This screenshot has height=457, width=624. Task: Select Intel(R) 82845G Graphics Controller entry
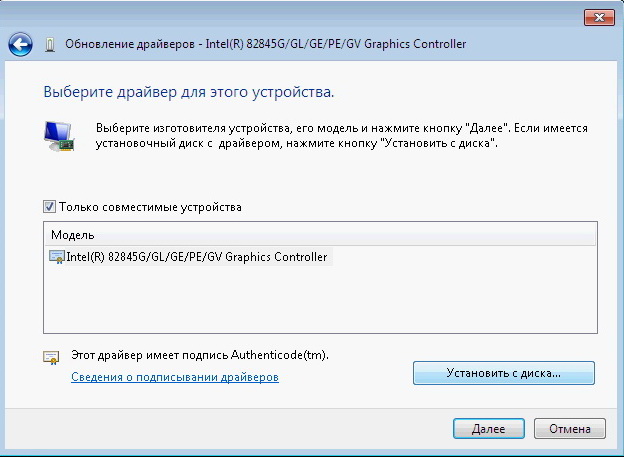(203, 257)
